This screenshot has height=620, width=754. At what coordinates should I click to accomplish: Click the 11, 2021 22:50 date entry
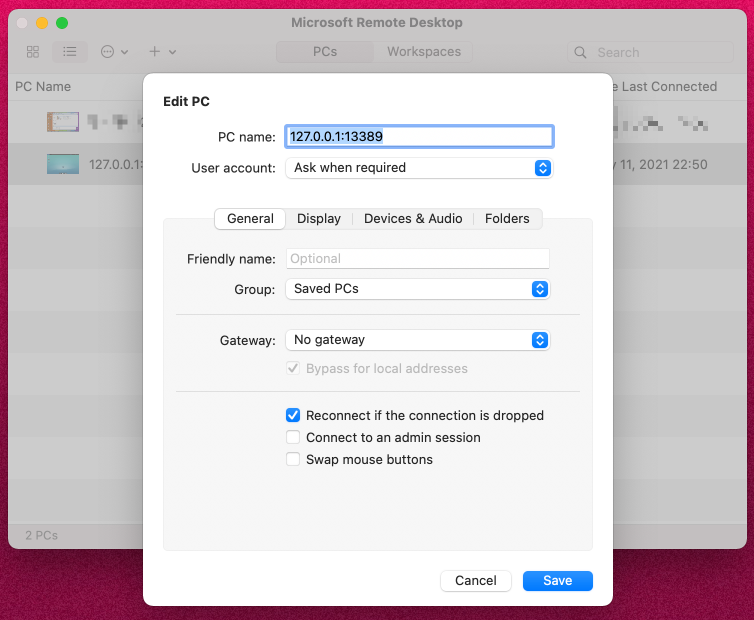pyautogui.click(x=663, y=164)
